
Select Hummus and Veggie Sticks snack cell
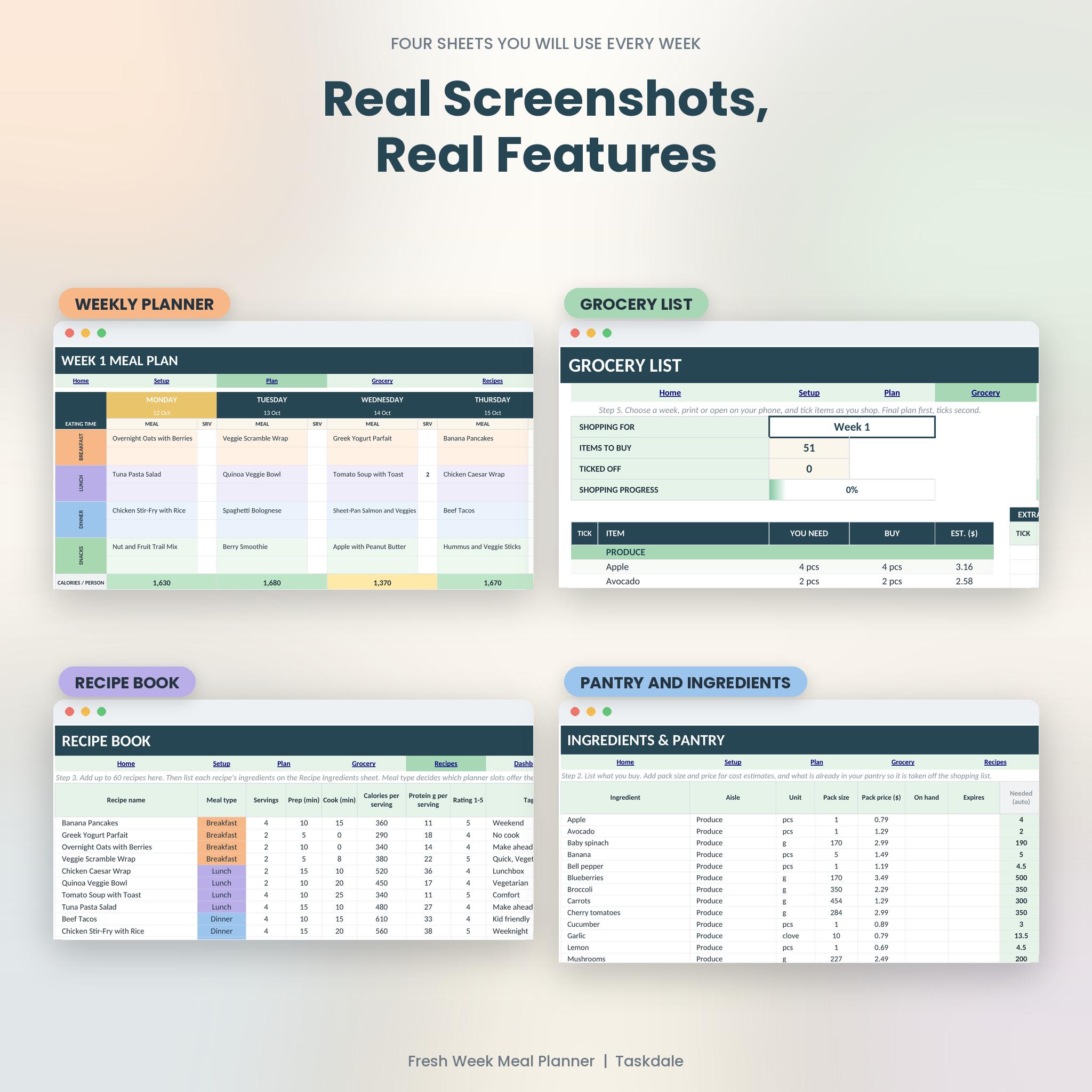(483, 547)
